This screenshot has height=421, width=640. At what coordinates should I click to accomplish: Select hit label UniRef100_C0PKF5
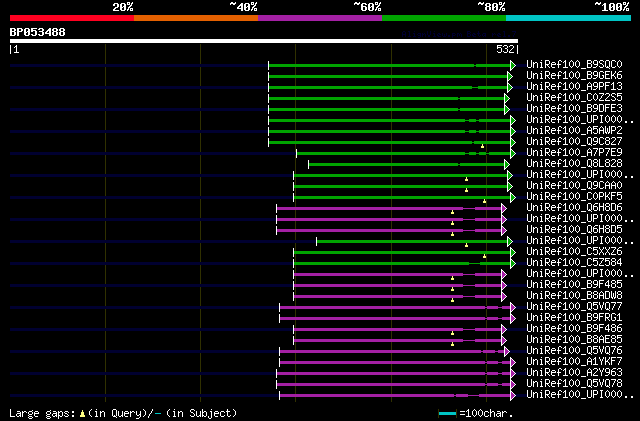point(574,197)
